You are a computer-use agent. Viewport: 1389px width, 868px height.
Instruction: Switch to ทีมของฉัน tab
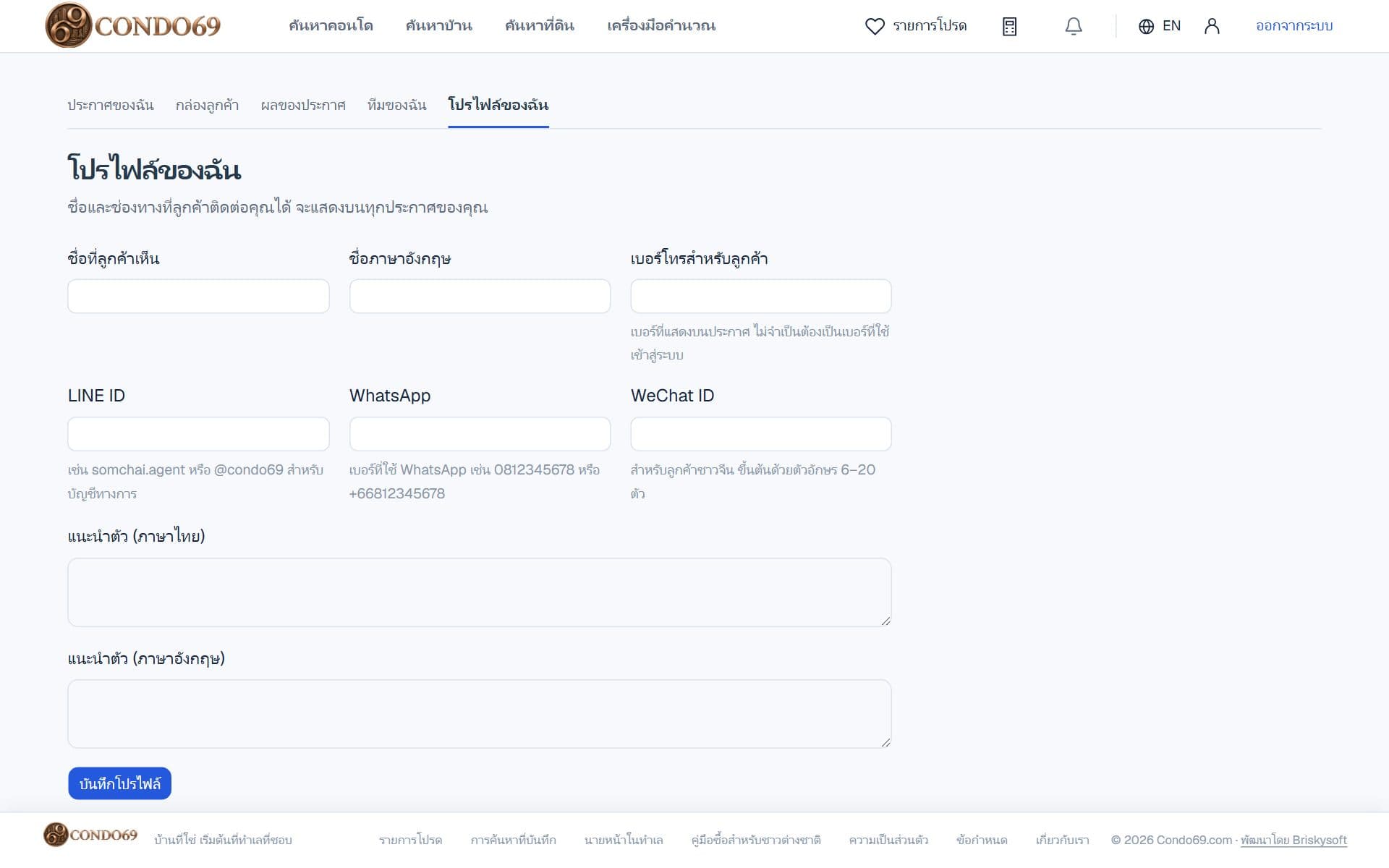pyautogui.click(x=396, y=105)
